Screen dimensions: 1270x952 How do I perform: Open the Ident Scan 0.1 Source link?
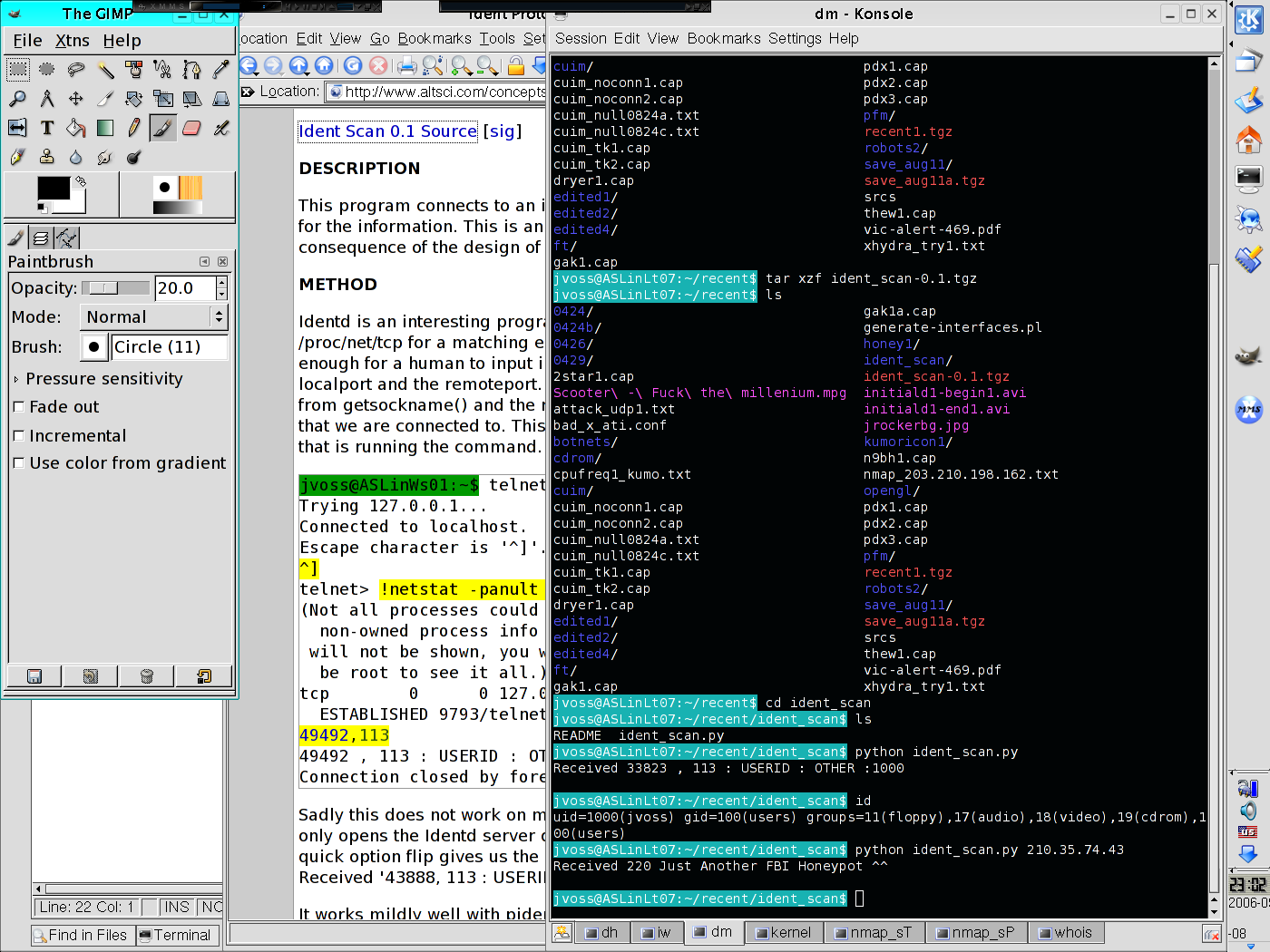387,131
